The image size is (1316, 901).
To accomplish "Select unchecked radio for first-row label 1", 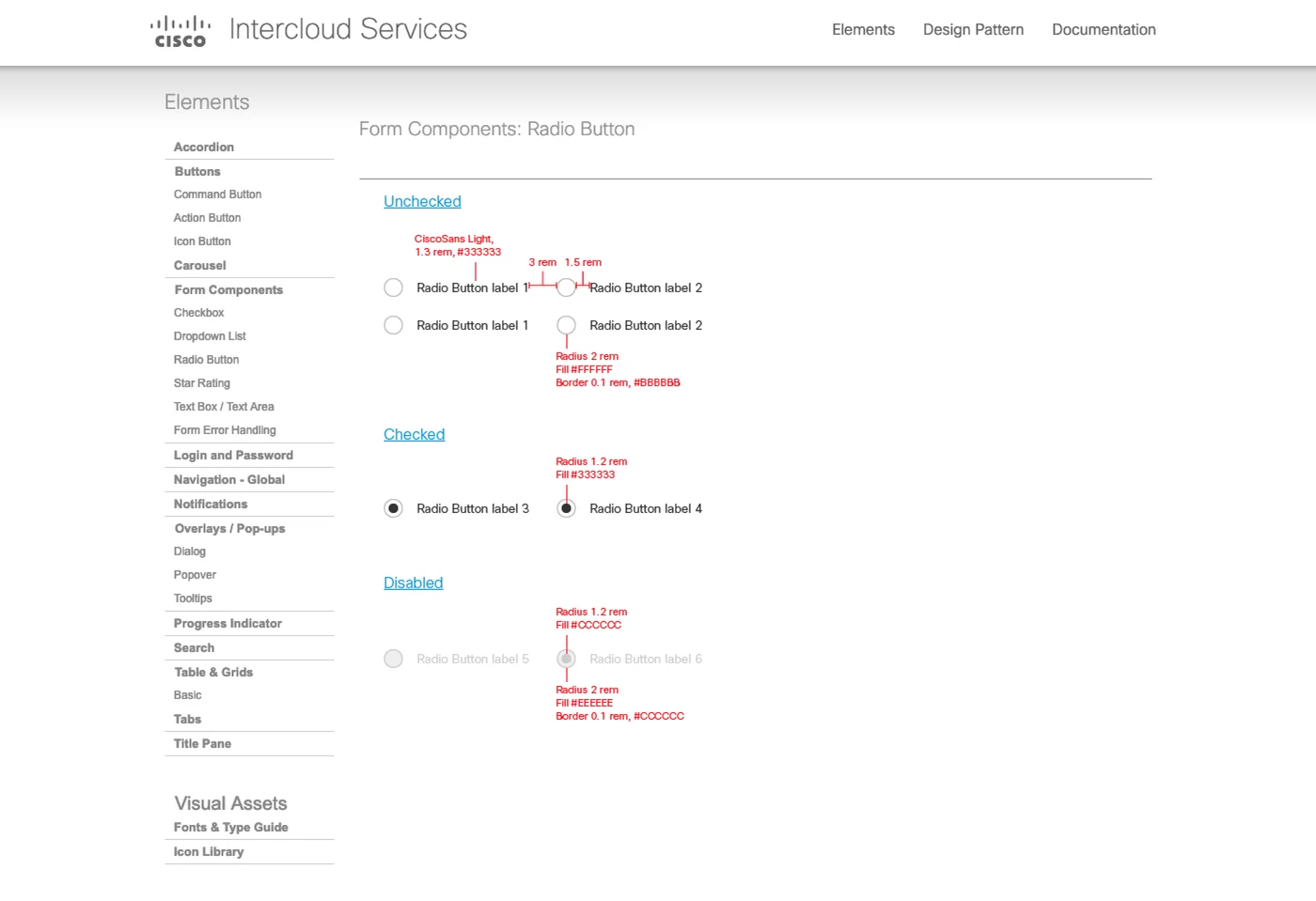I will coord(394,287).
